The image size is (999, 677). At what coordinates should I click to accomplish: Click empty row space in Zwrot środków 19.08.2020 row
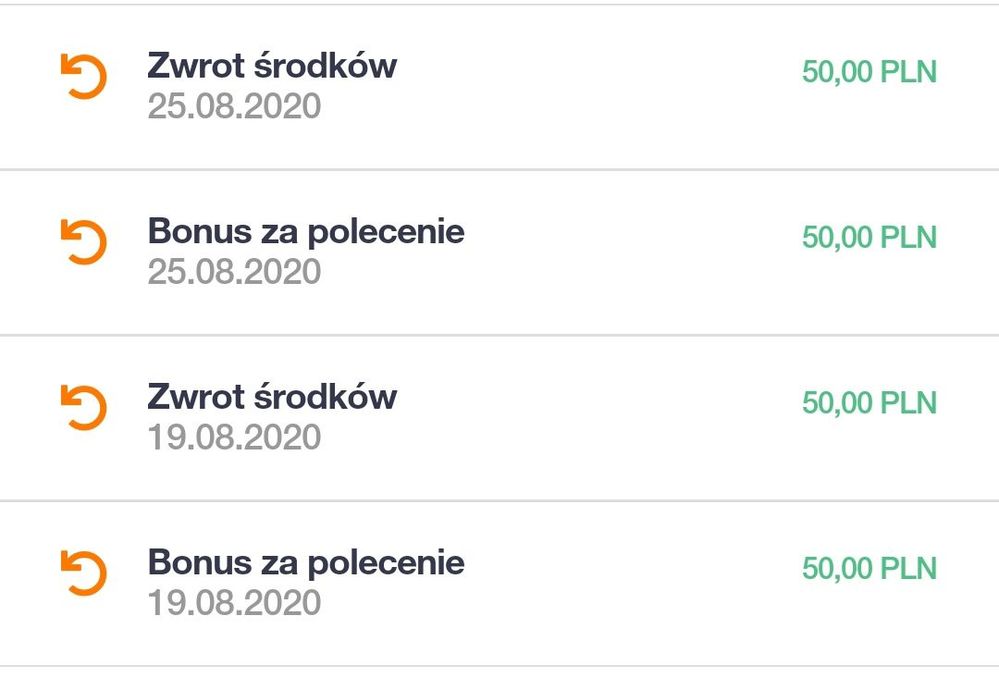(x=600, y=417)
